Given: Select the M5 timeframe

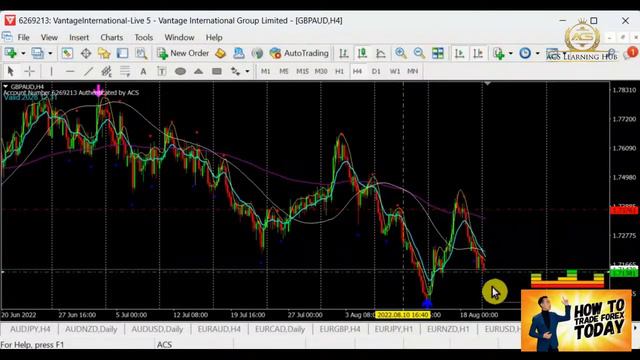Looking at the screenshot, I should 284,71.
